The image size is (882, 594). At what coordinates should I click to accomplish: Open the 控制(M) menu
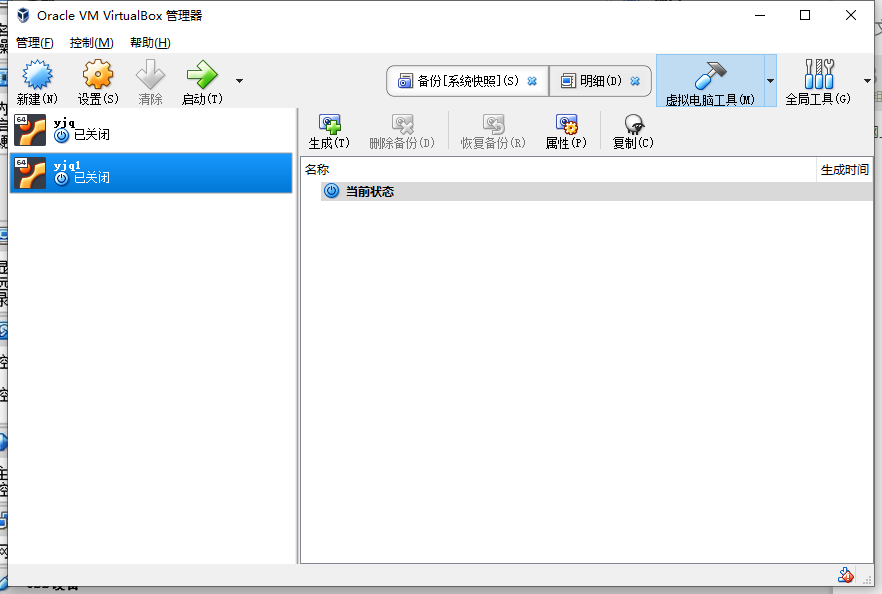click(x=91, y=43)
